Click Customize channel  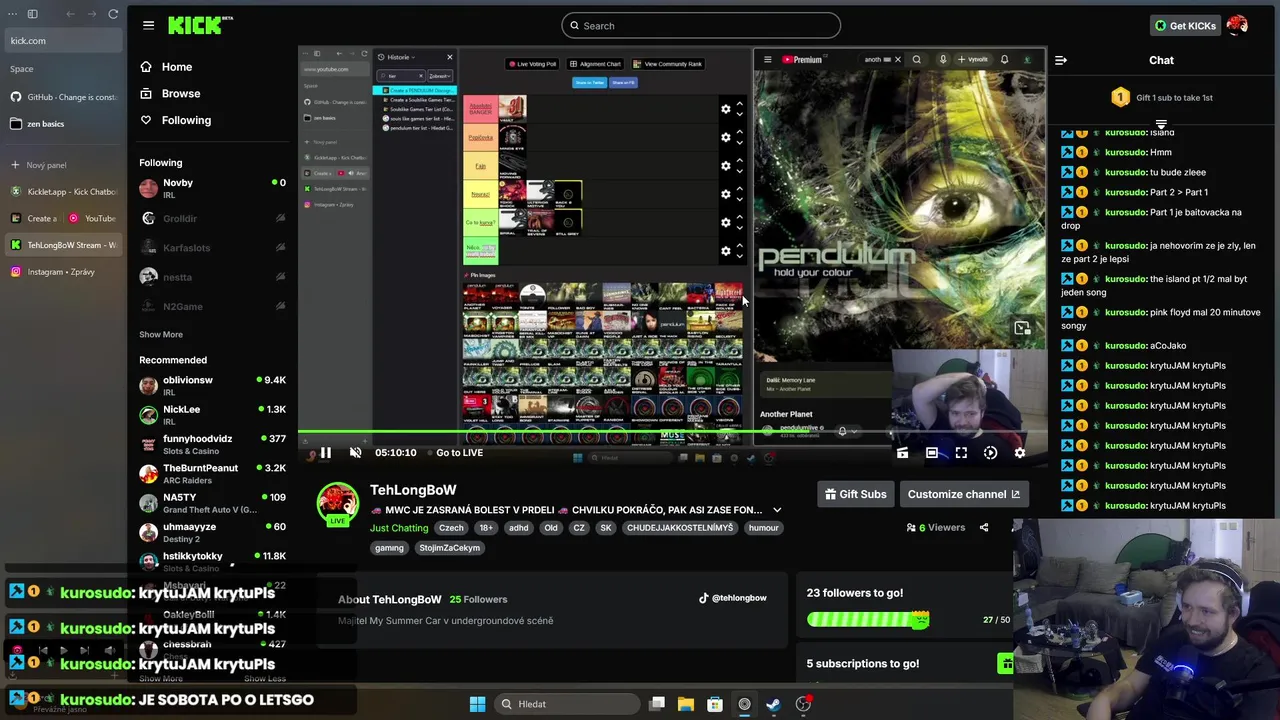click(x=963, y=494)
